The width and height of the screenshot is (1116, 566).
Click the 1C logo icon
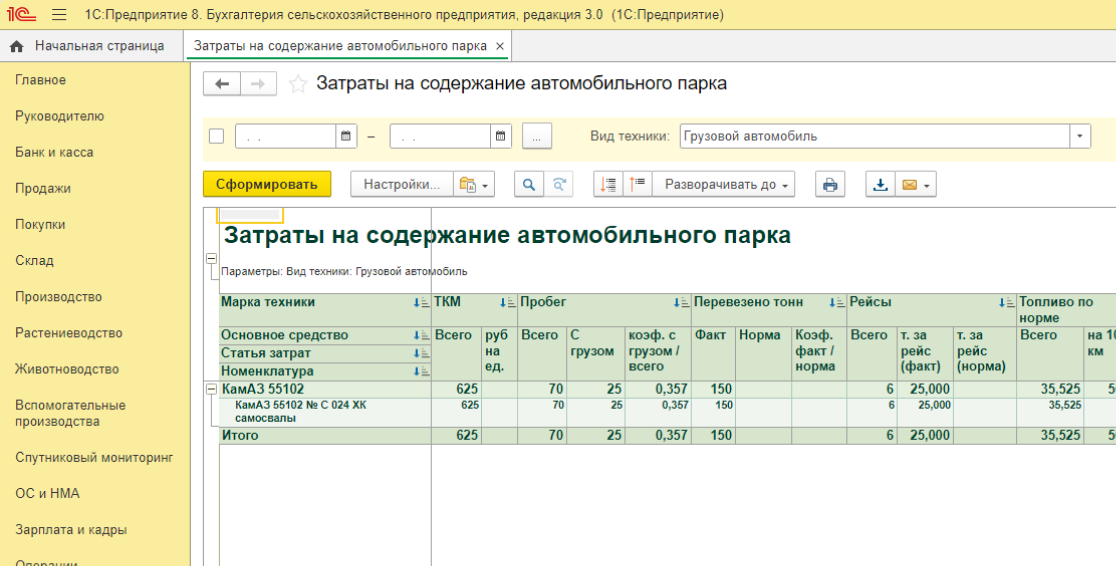point(21,14)
